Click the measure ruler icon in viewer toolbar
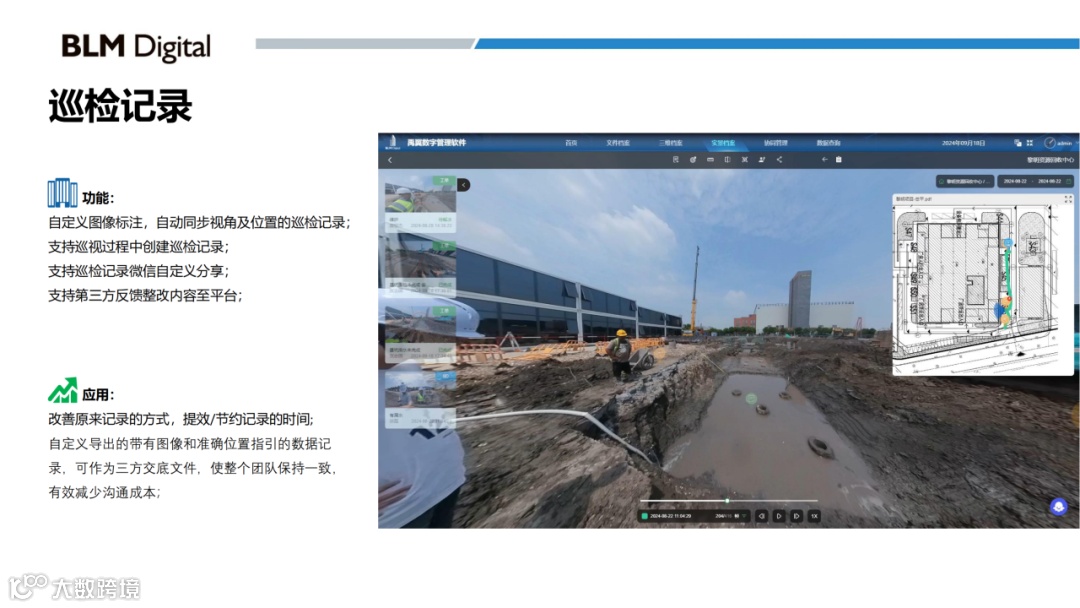1080x608 pixels. click(710, 160)
